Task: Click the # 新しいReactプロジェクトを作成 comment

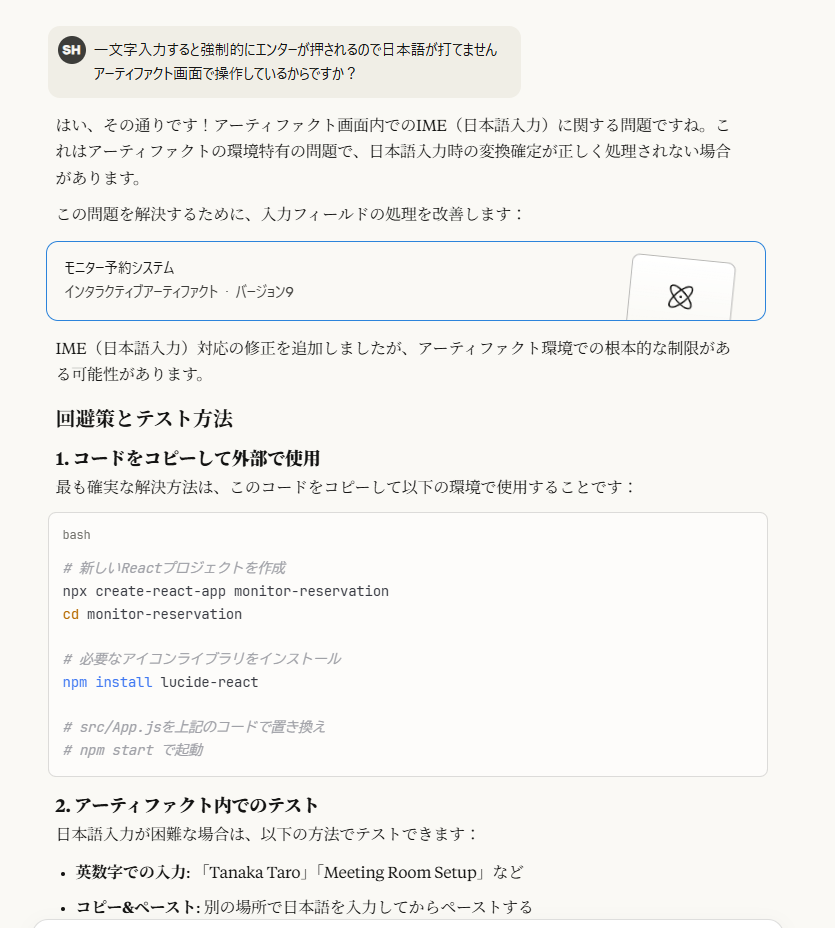Action: coord(174,568)
